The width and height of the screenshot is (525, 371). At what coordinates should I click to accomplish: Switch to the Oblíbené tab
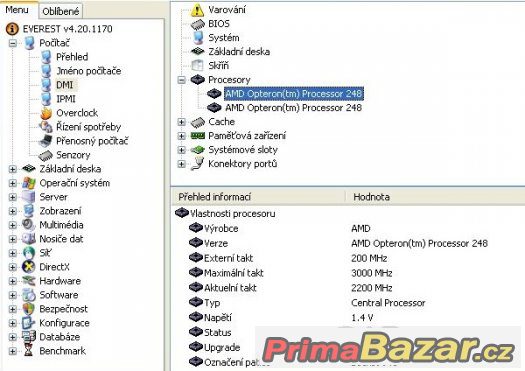(x=61, y=11)
